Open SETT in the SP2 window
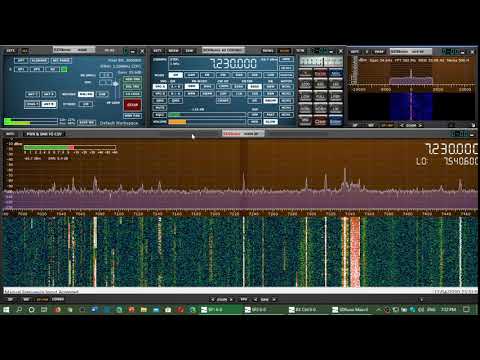 click(x=355, y=52)
